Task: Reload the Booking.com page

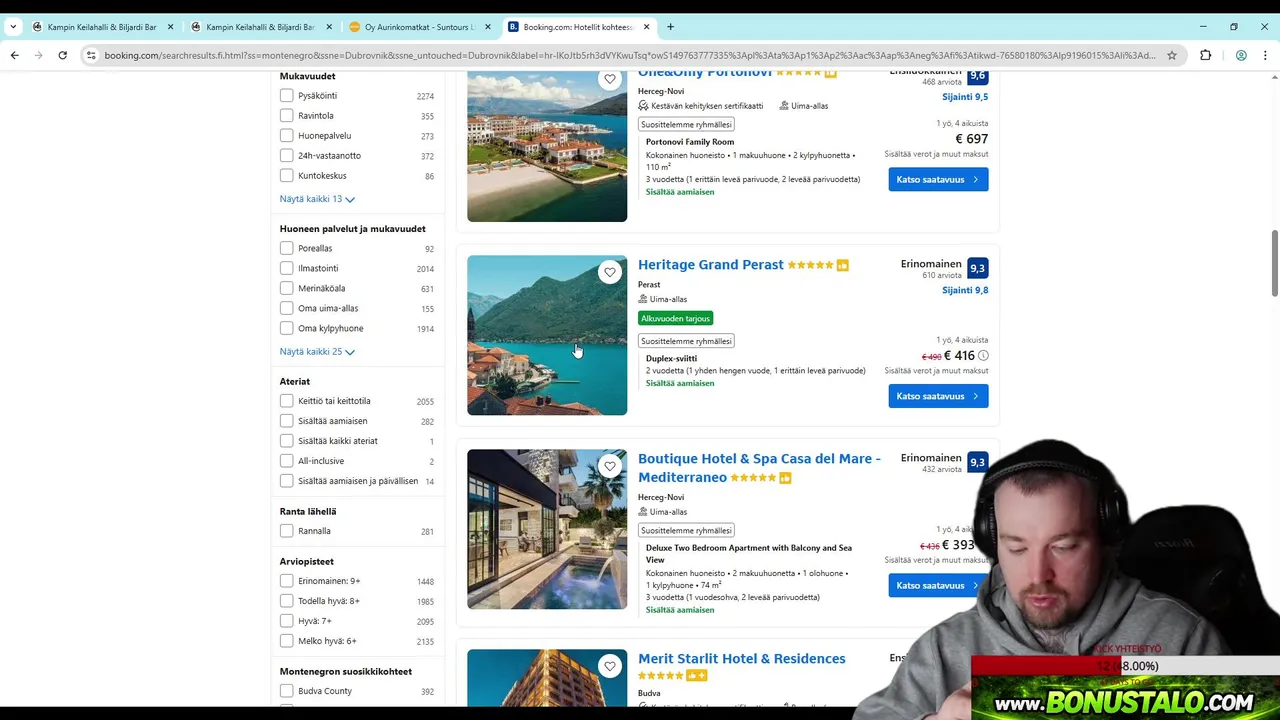Action: 62,55
